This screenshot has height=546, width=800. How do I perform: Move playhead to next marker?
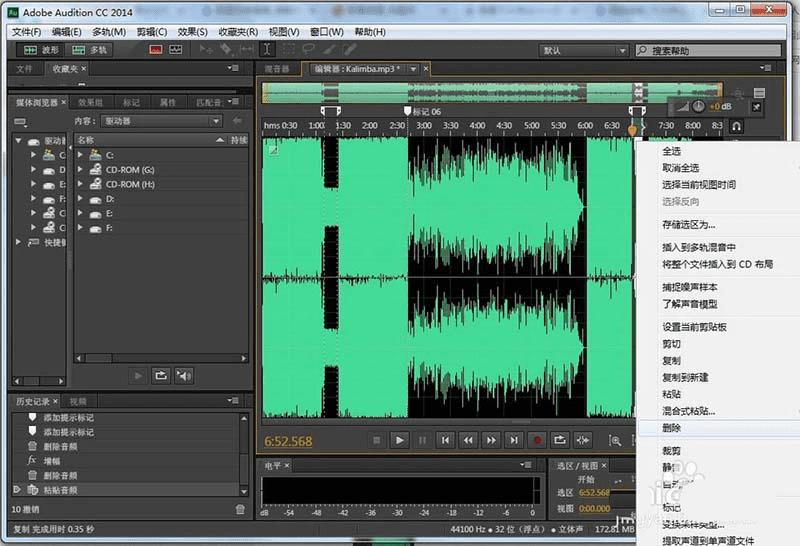(x=514, y=439)
